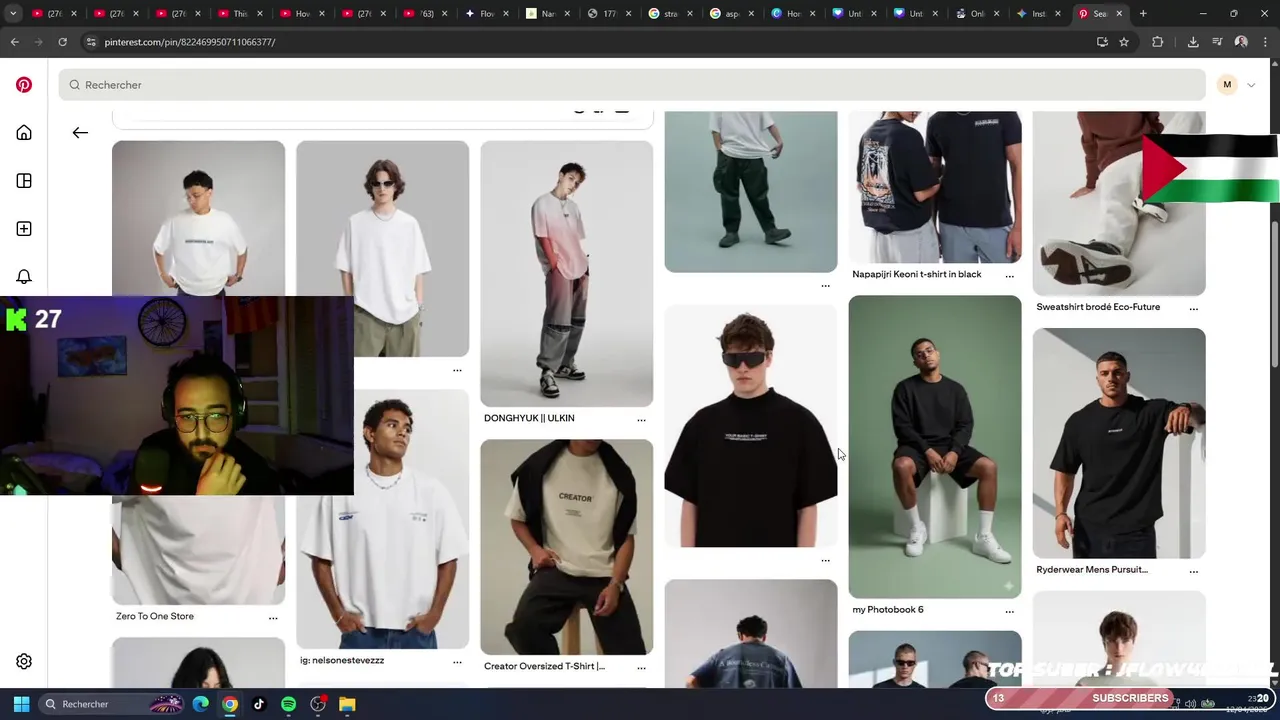Open options under black sunglasses t-shirt pin
1280x720 pixels.
(x=825, y=560)
